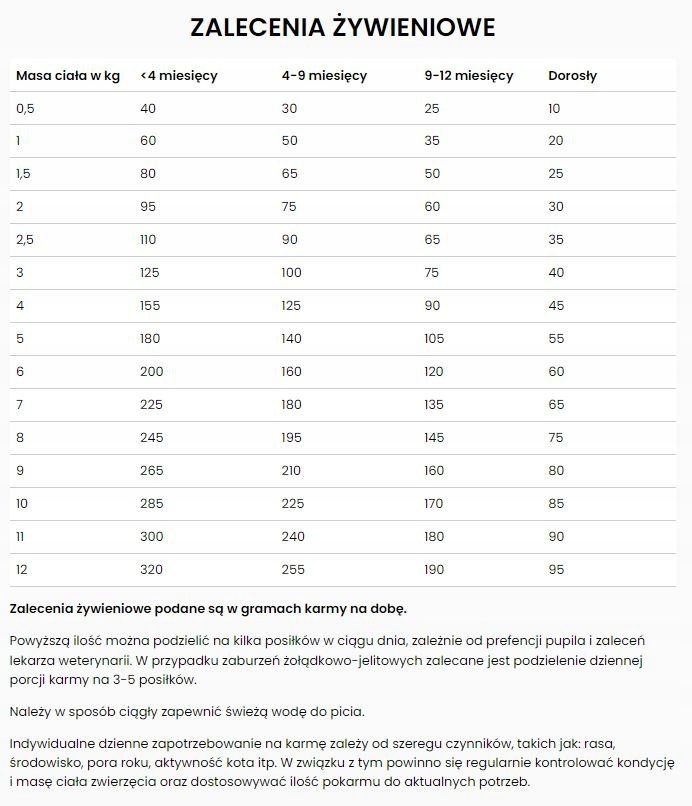Select value 245 in the 8 kg row

152,437
